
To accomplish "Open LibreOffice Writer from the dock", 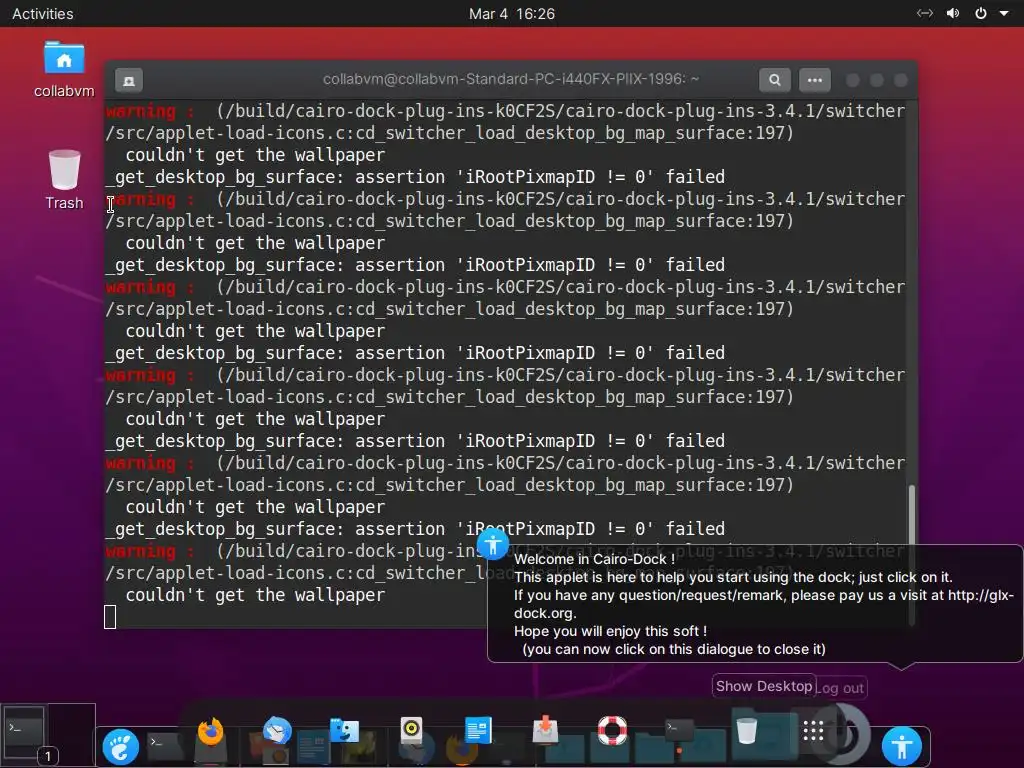I will point(478,730).
